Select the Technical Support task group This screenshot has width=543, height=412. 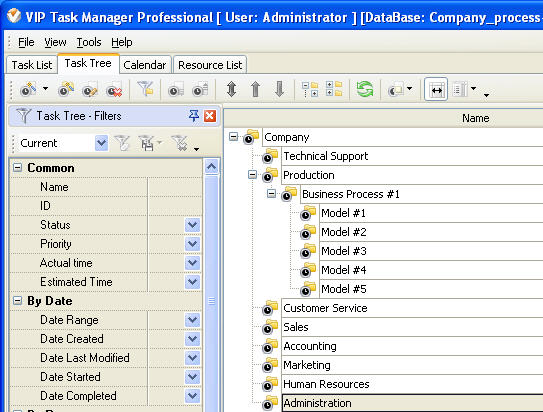pyautogui.click(x=326, y=156)
